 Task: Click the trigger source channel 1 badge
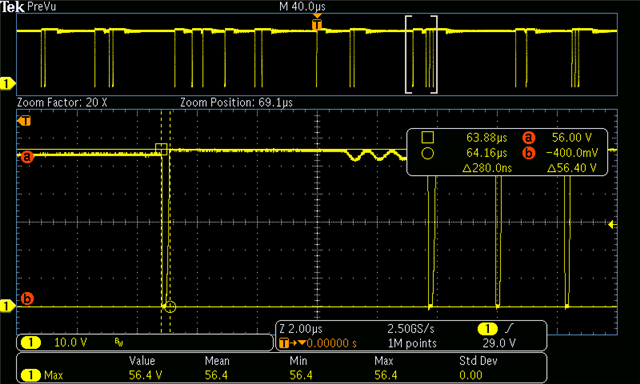(x=487, y=329)
